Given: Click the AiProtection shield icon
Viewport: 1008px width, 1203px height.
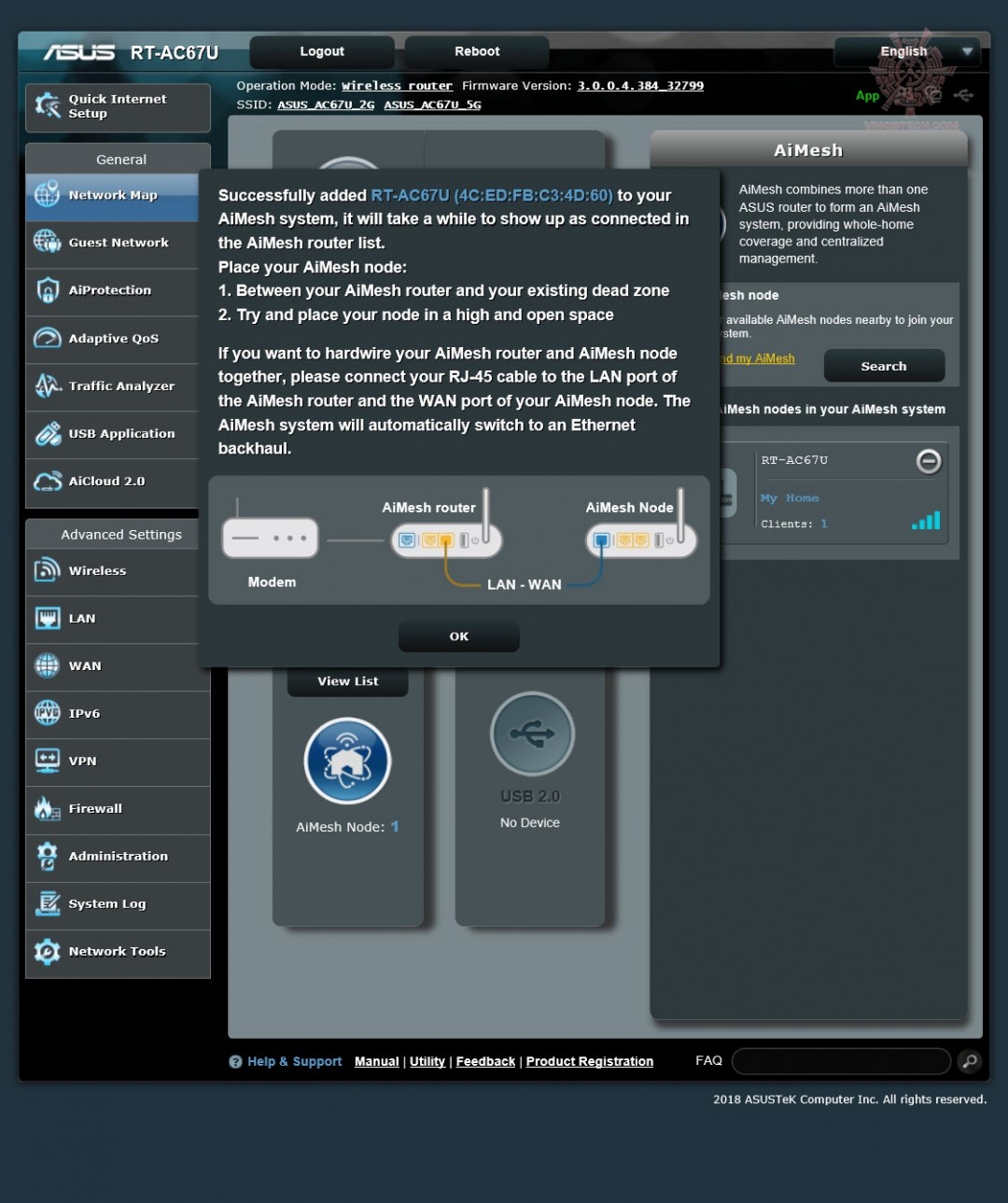Looking at the screenshot, I should [48, 290].
